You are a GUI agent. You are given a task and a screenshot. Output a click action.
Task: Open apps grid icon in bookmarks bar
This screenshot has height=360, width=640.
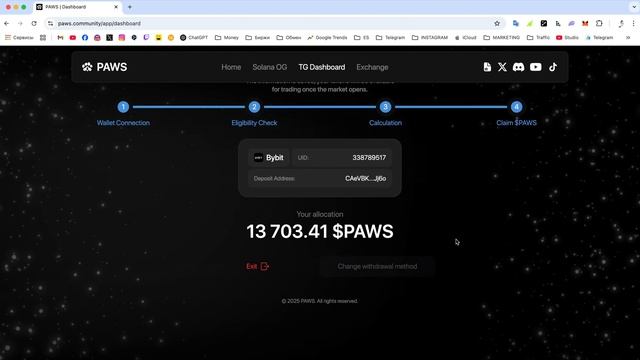point(43,38)
